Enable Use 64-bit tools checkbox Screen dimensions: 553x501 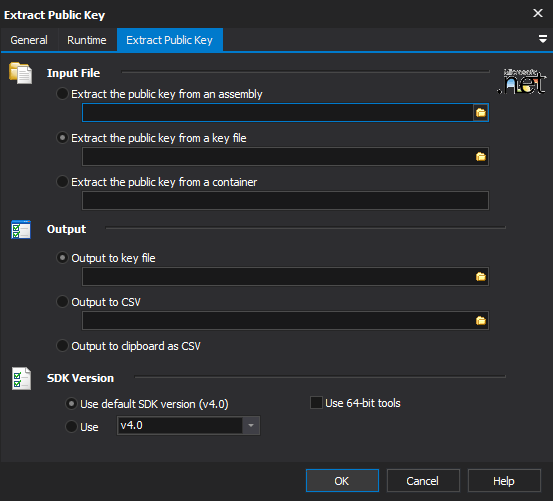[x=316, y=403]
